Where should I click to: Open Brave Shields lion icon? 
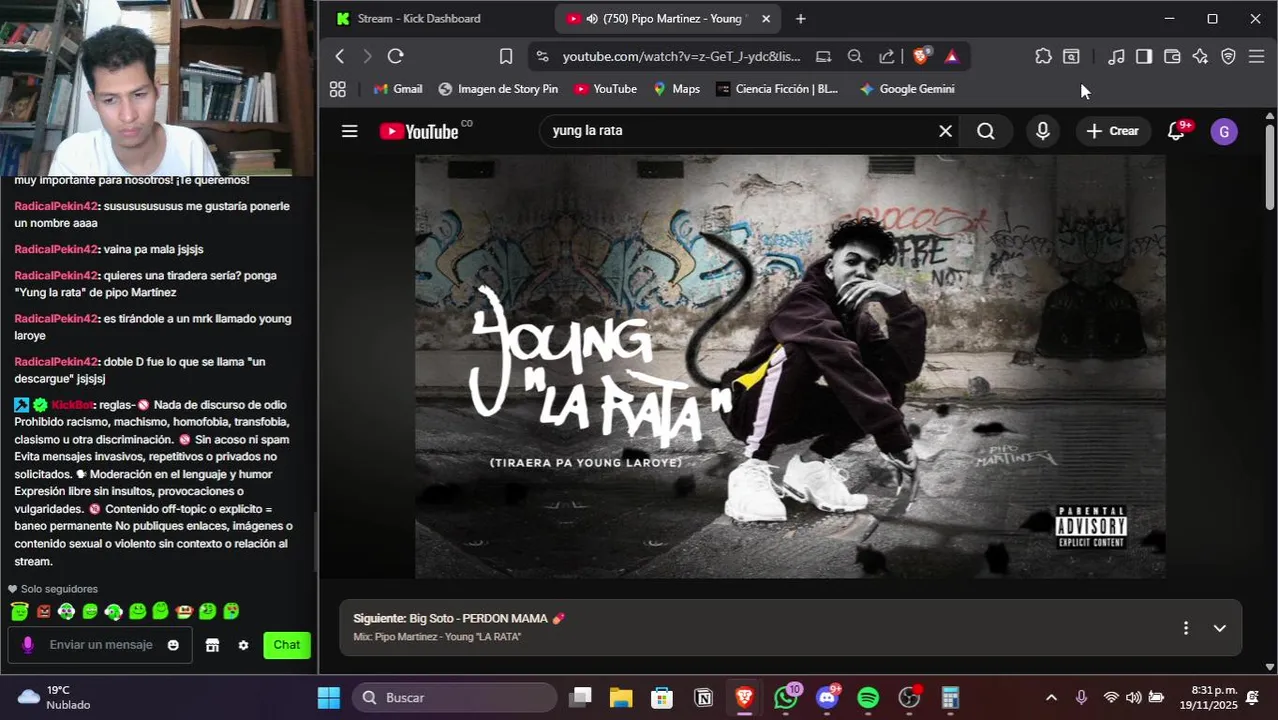coord(921,56)
